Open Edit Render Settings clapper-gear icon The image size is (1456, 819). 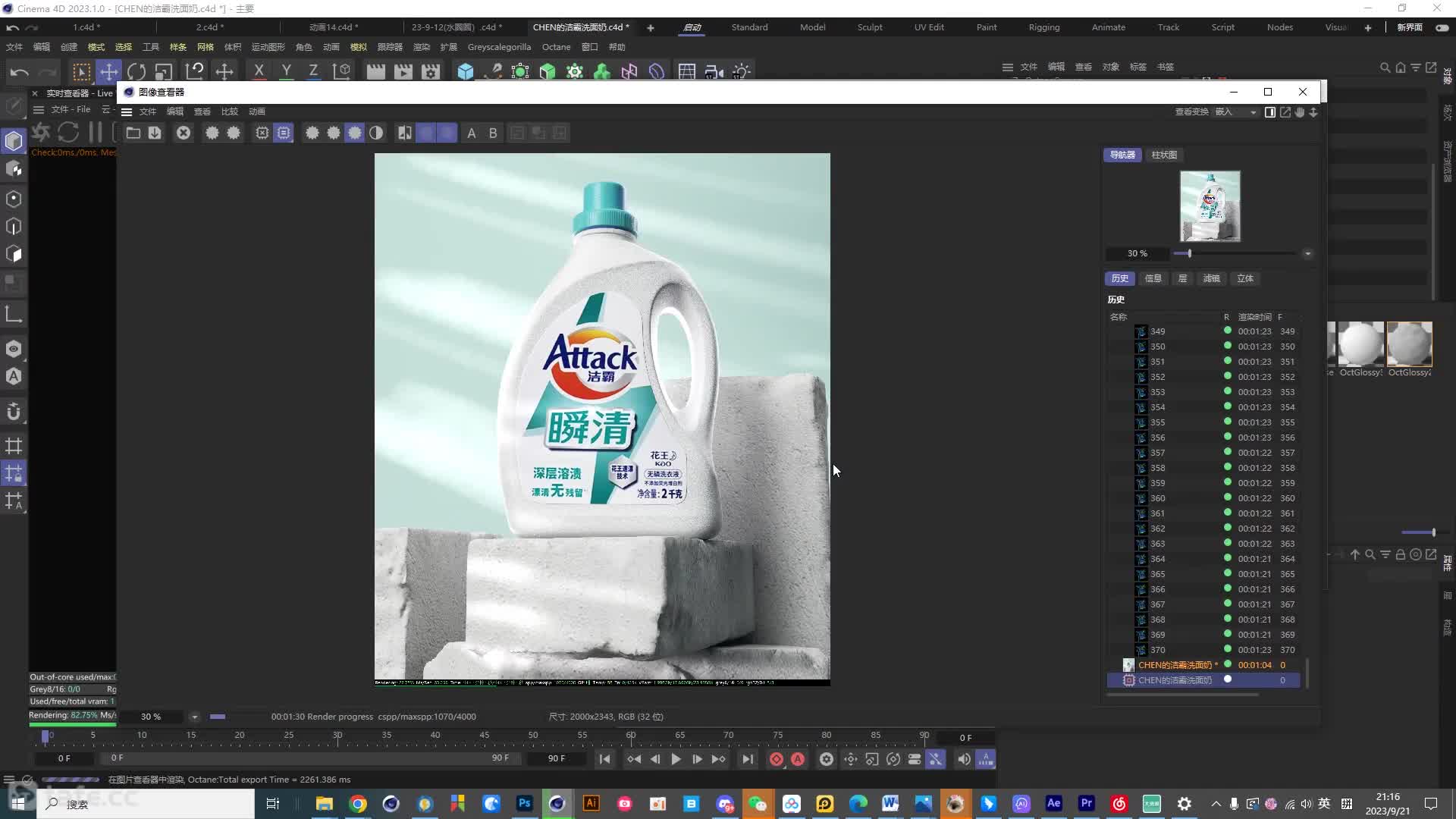(x=431, y=71)
